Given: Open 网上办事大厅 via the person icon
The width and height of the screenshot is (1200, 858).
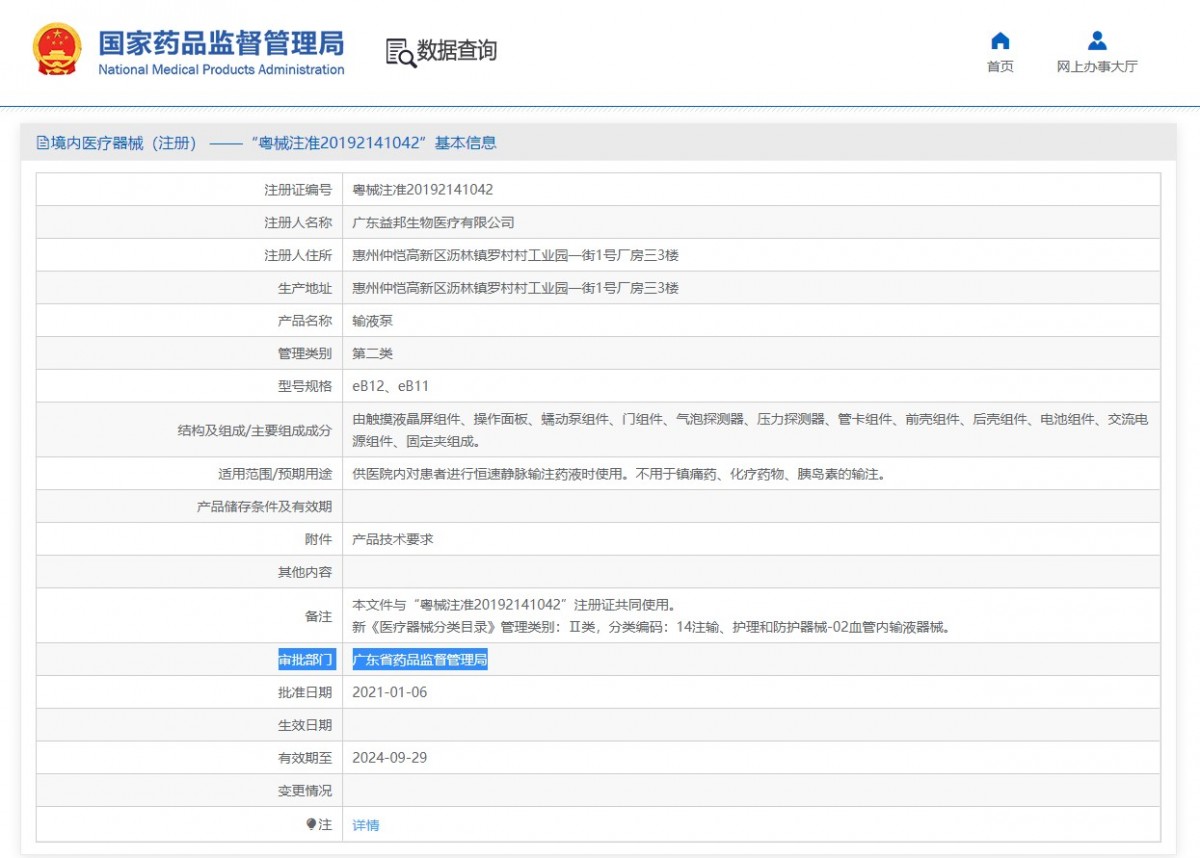Looking at the screenshot, I should 1097,41.
